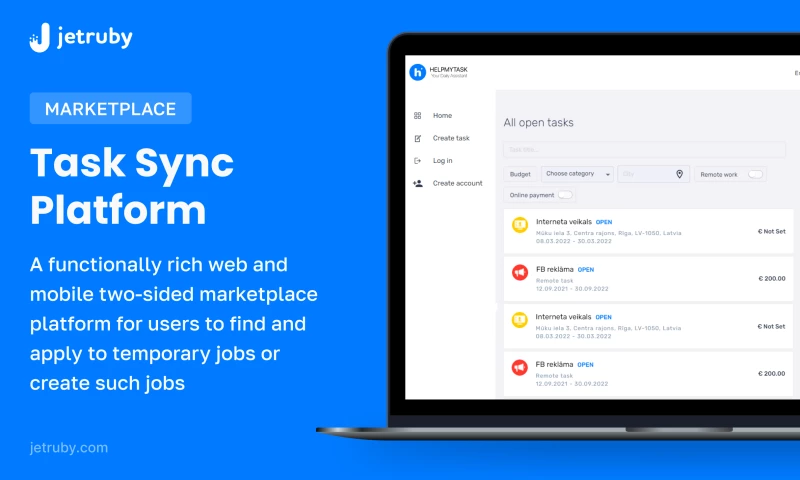Click red megaphone icon of first FB reklāma task
This screenshot has height=480, width=800.
[x=520, y=272]
